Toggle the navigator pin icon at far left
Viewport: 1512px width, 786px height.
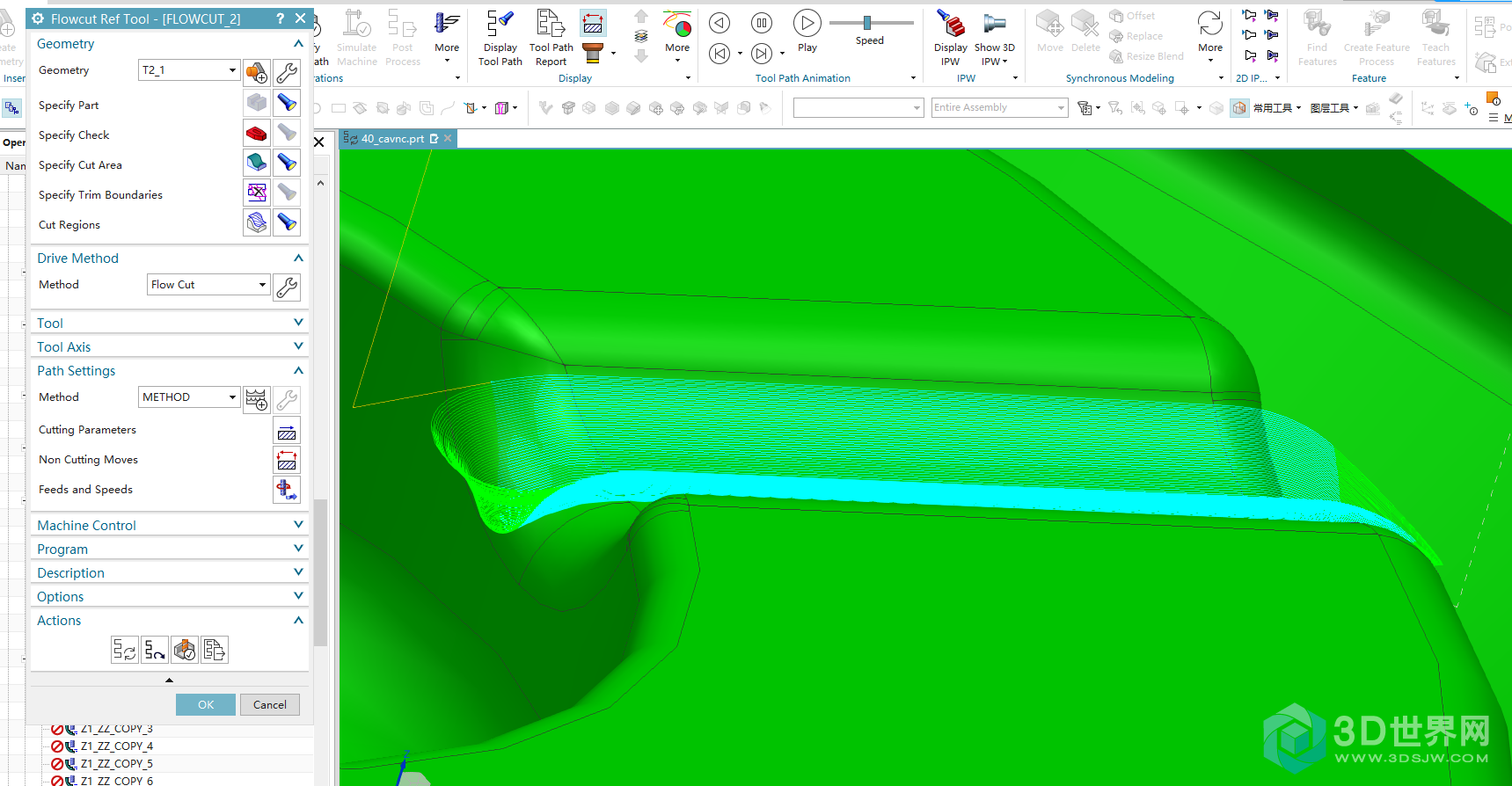tap(11, 108)
